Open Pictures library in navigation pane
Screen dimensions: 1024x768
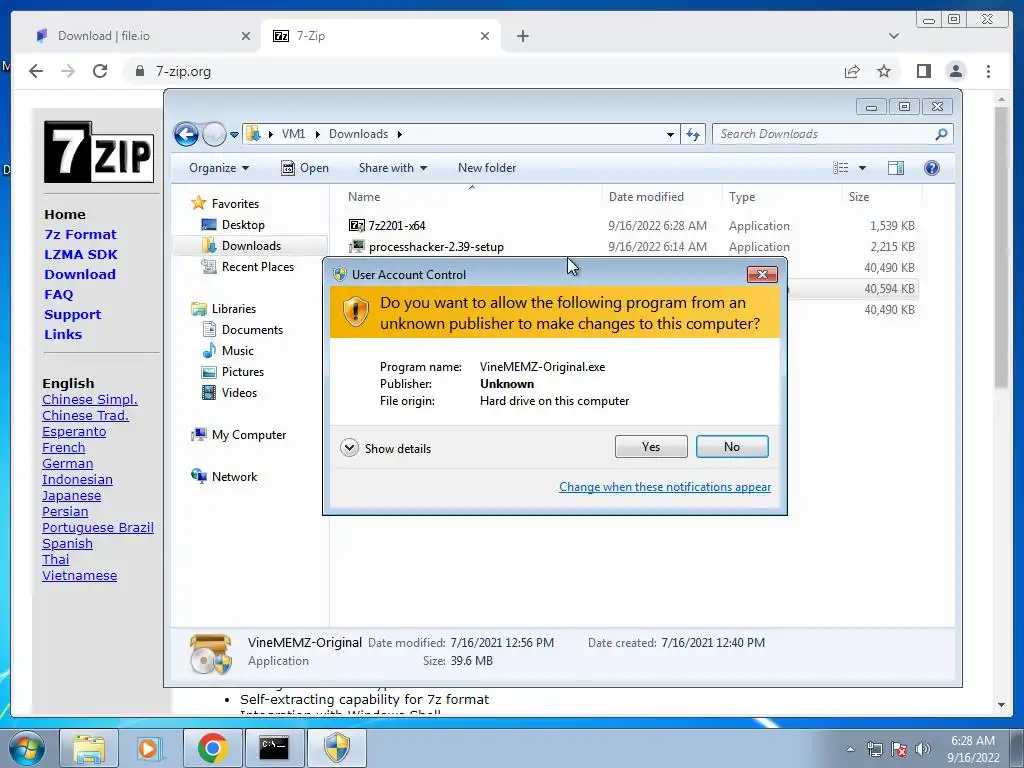232,372
